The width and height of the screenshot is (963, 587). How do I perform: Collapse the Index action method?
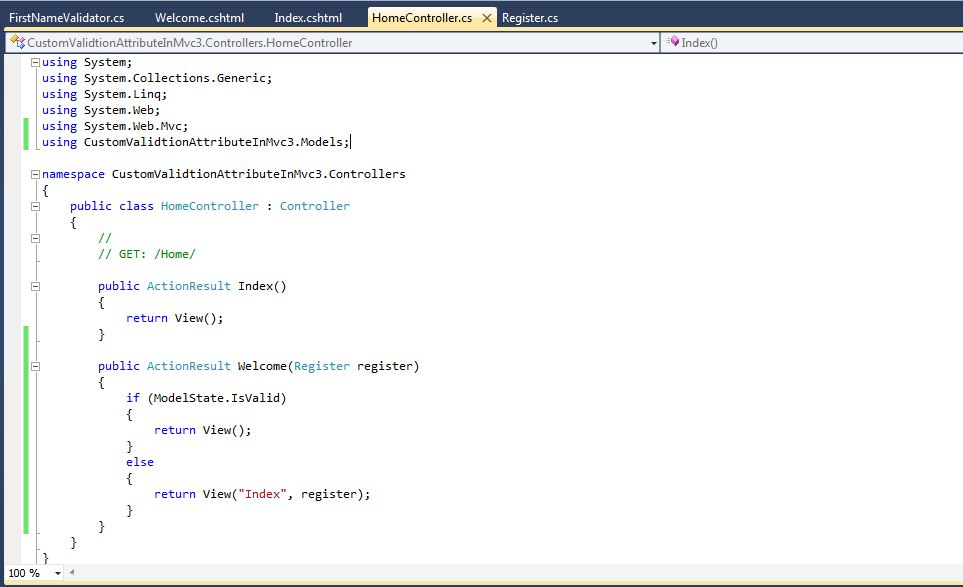[33, 285]
